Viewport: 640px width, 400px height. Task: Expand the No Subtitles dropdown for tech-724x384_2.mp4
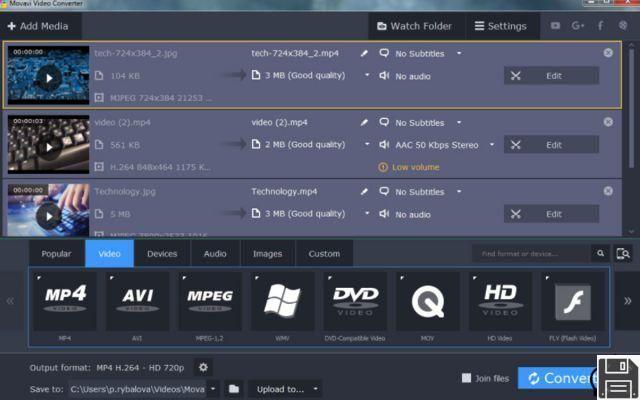(459, 53)
